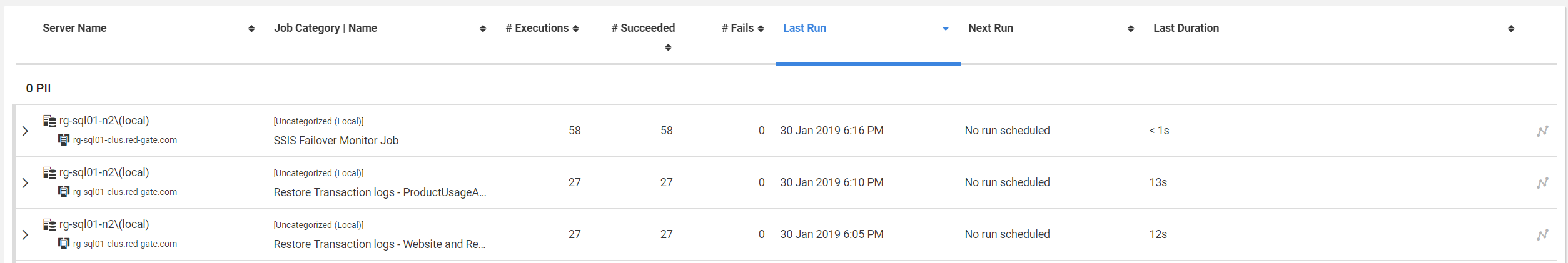This screenshot has height=263, width=1568.
Task: Open graph icon for Website restore job row
Action: point(1542,234)
